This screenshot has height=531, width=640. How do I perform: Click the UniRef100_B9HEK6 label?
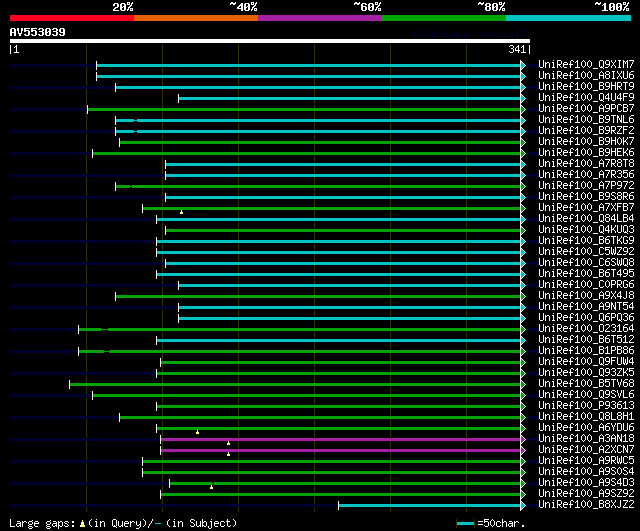(586, 153)
